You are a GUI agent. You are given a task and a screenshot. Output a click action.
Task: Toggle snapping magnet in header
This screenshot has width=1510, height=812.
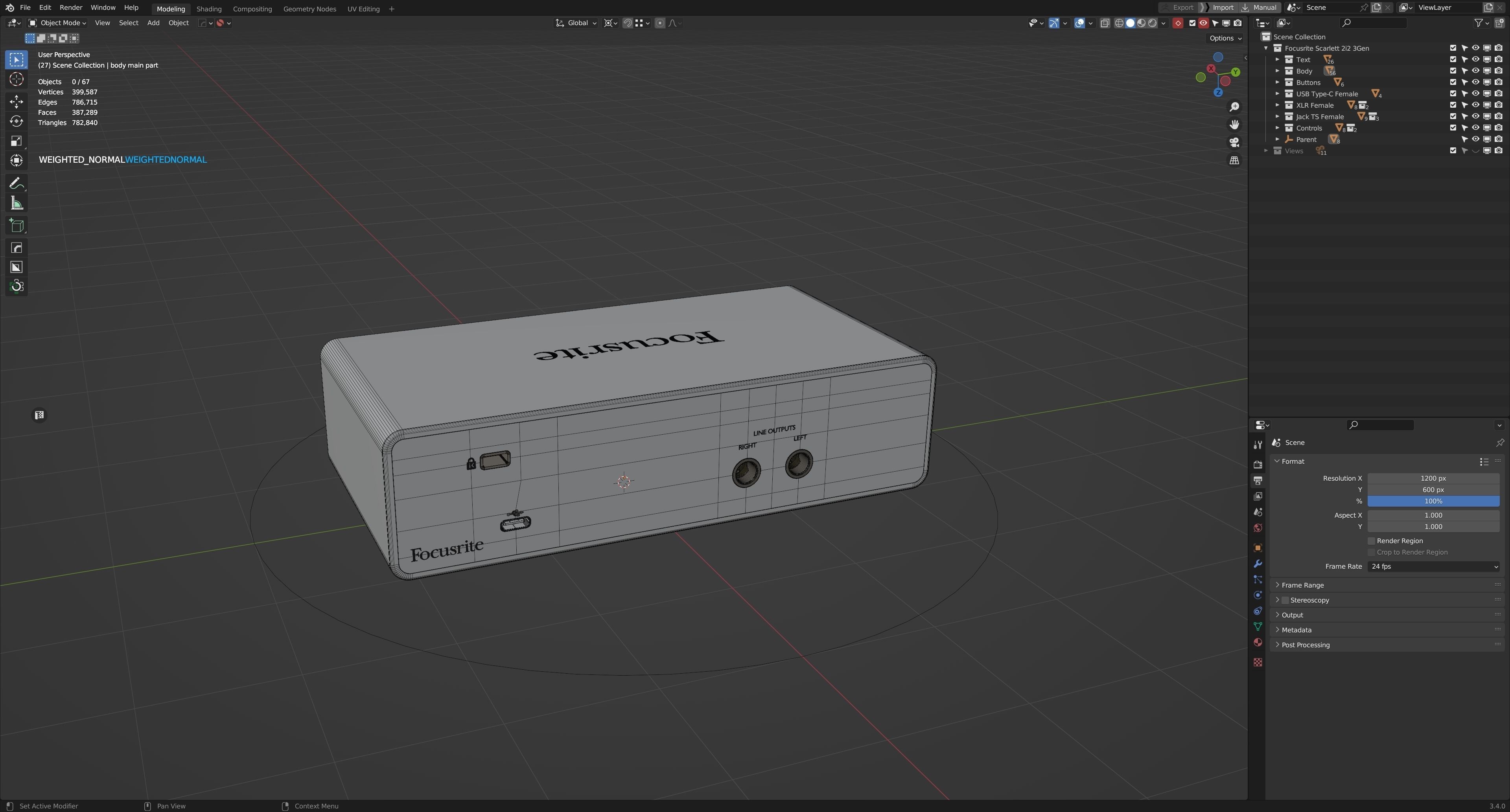pyautogui.click(x=627, y=23)
